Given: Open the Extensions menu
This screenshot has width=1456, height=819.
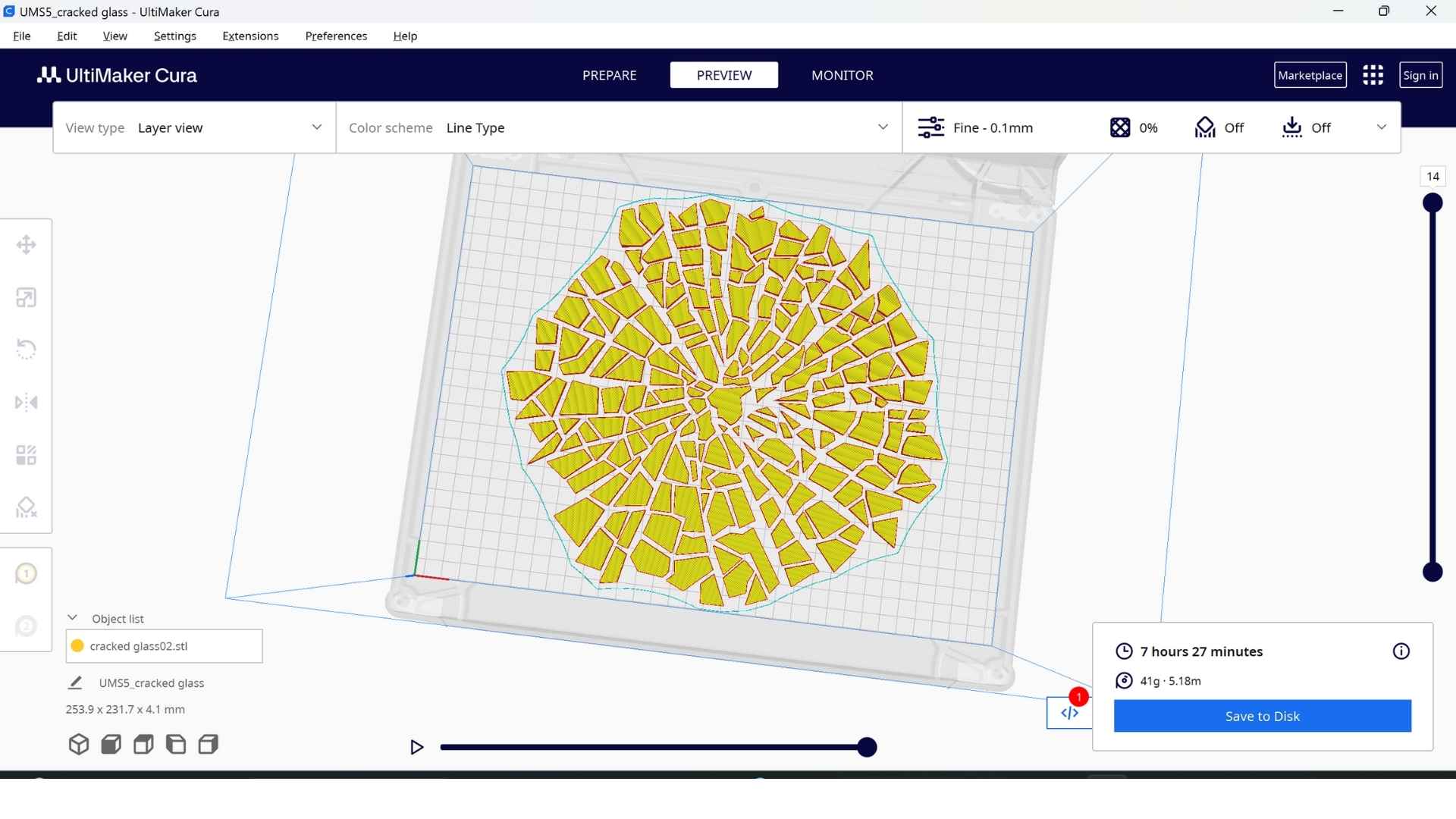Looking at the screenshot, I should pyautogui.click(x=250, y=36).
